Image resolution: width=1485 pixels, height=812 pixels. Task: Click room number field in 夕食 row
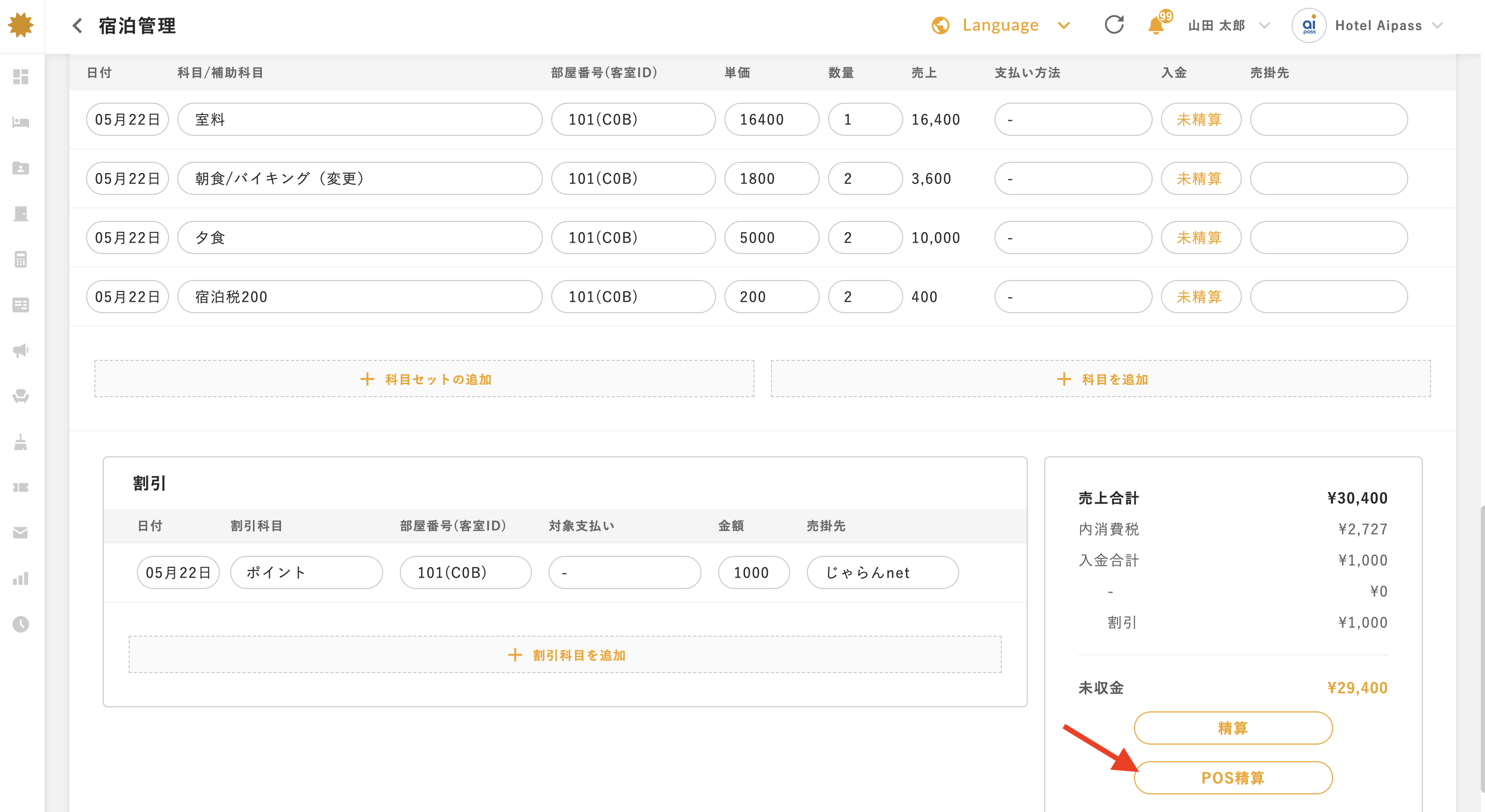634,237
